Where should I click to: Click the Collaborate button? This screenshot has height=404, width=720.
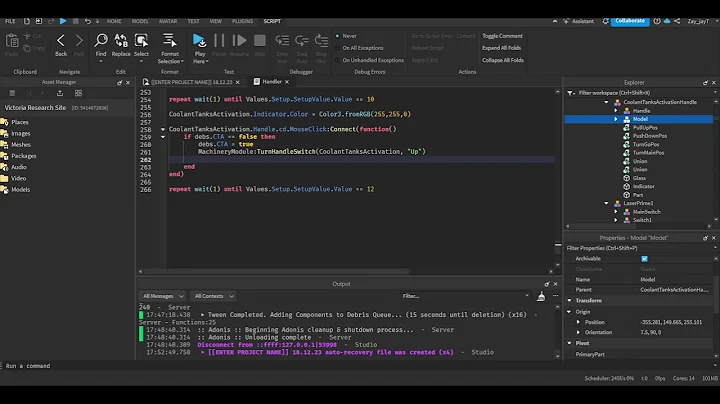(630, 21)
